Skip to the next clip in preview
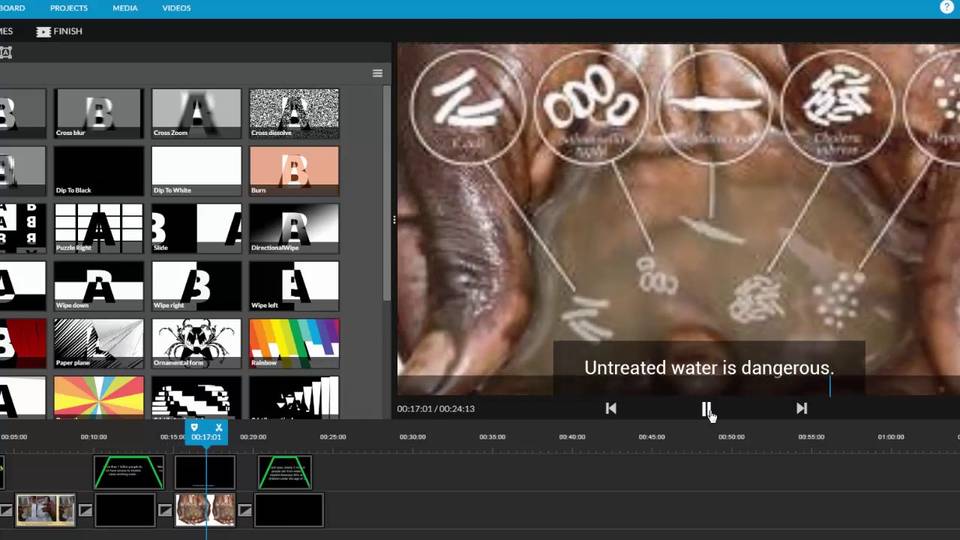960x540 pixels. [x=801, y=408]
